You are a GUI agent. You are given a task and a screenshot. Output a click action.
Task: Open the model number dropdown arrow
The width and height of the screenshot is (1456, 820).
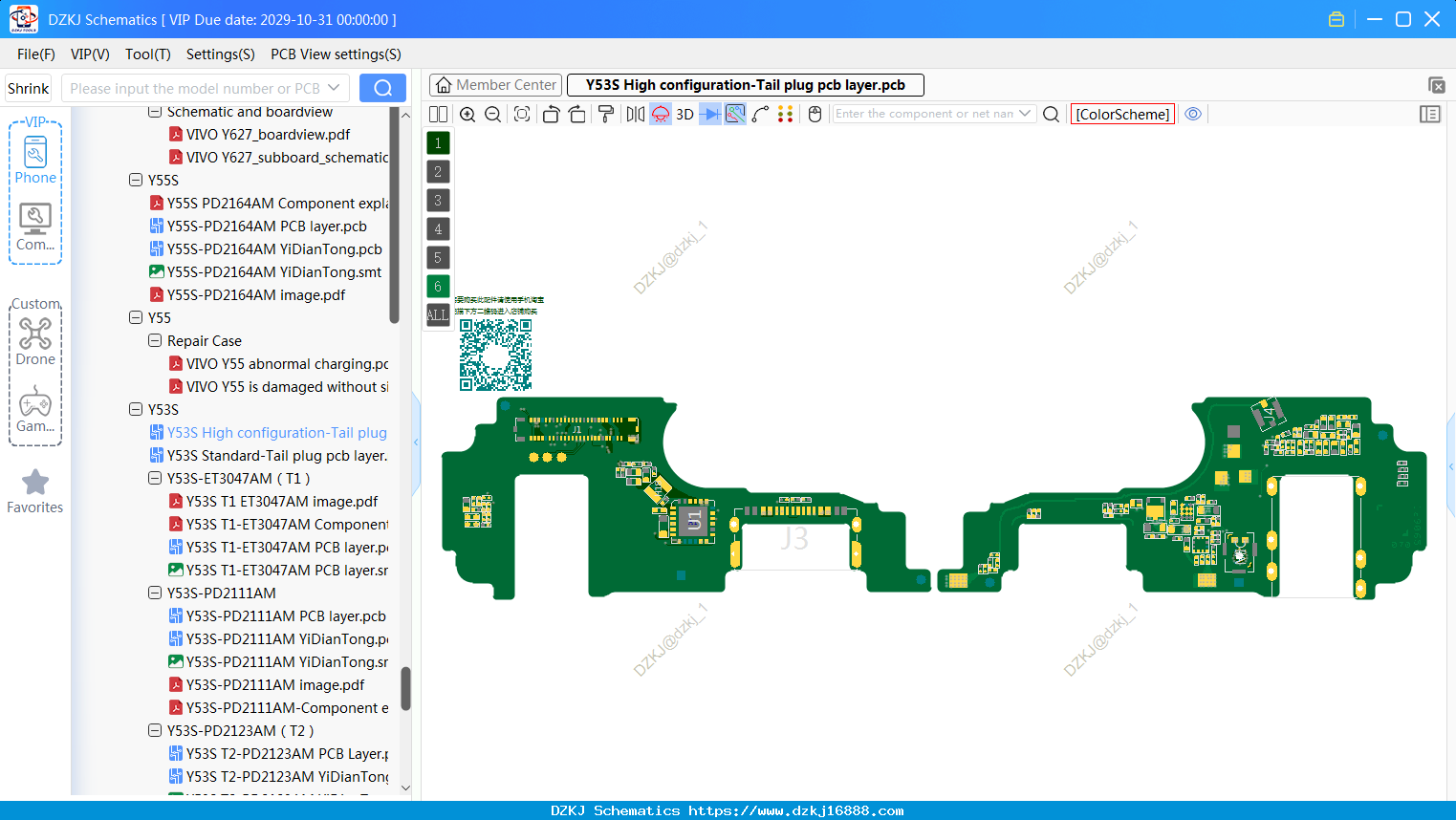pyautogui.click(x=334, y=88)
